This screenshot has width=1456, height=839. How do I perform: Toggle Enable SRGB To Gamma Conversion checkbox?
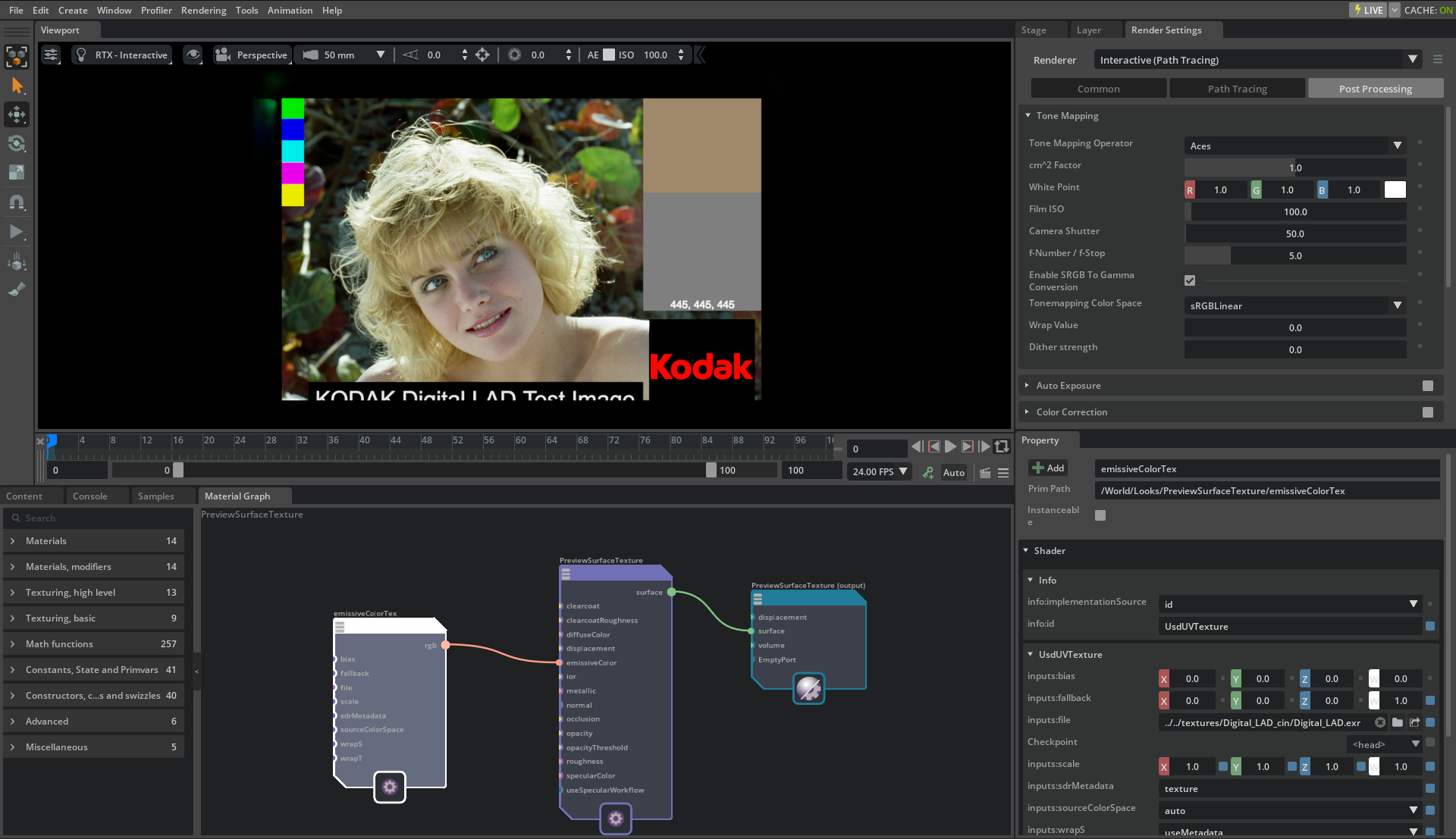(1190, 280)
